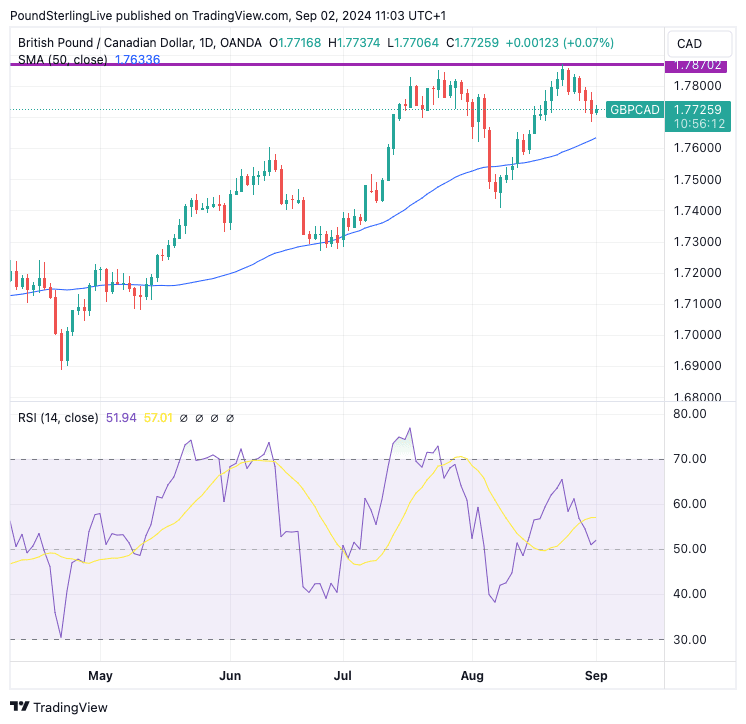Open the CAD currency selector
The image size is (746, 724).
pyautogui.click(x=690, y=43)
